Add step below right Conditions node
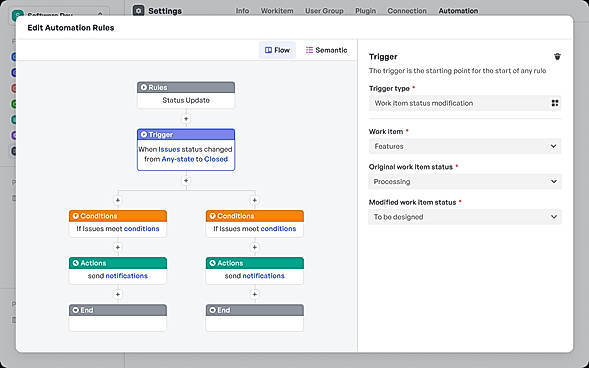 (x=254, y=247)
